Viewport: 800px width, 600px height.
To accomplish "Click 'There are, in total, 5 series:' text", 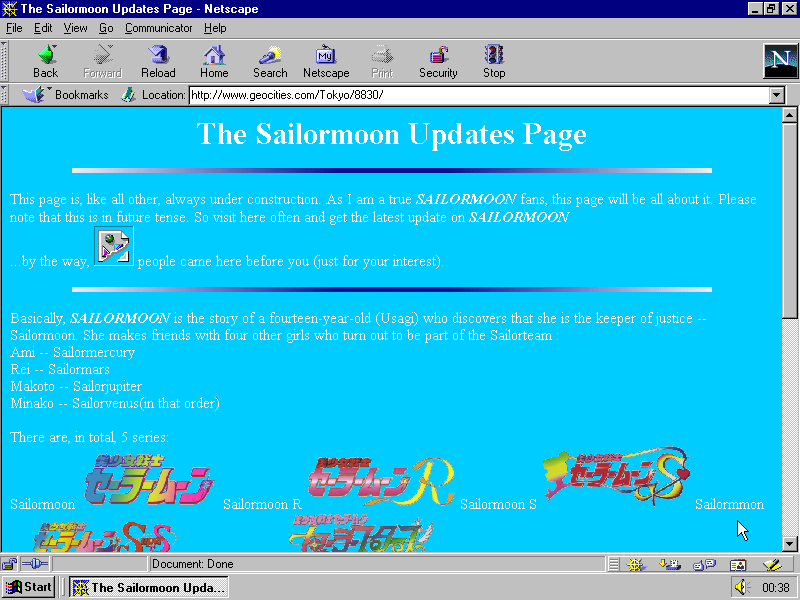I will 89,437.
